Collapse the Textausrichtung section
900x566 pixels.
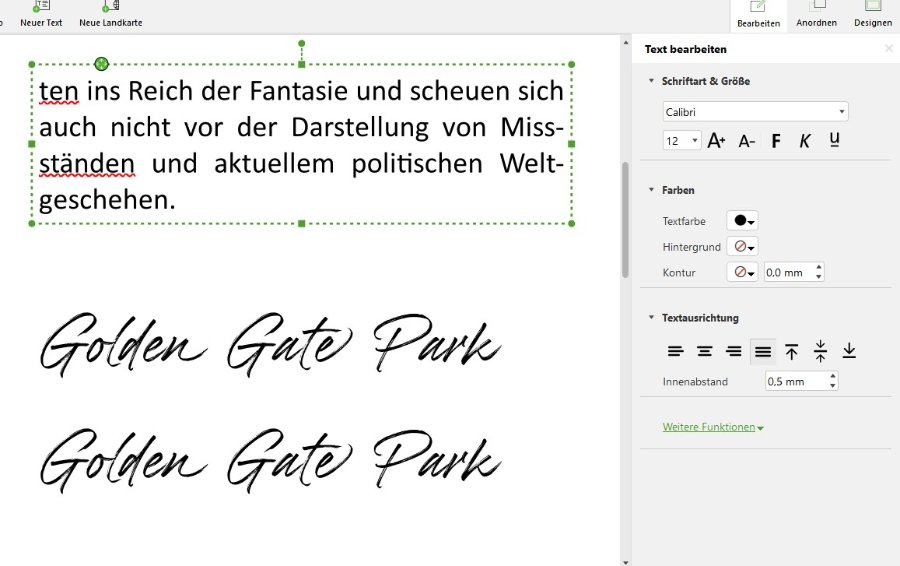tap(651, 317)
